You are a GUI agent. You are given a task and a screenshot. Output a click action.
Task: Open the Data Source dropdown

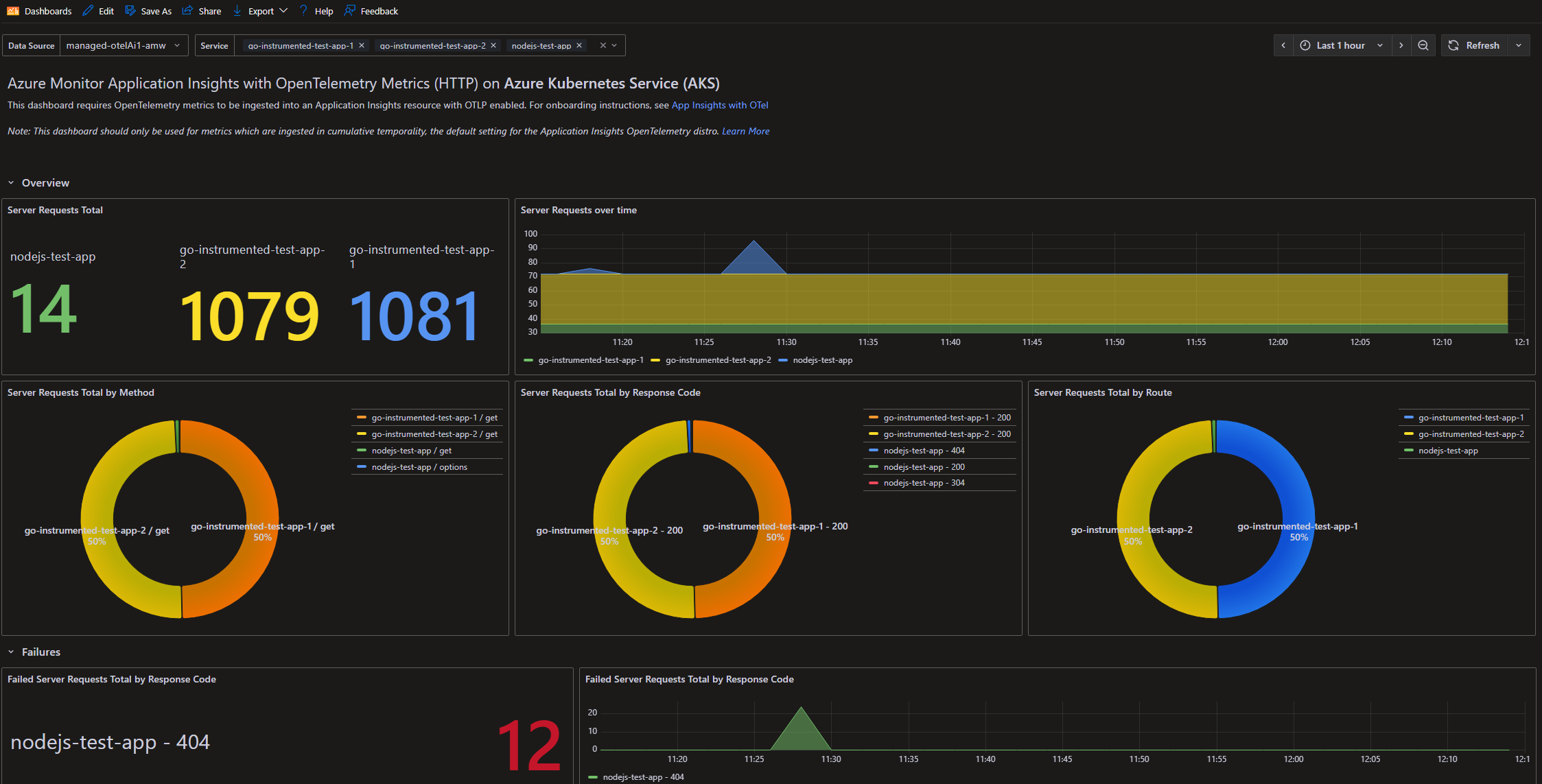(x=124, y=45)
